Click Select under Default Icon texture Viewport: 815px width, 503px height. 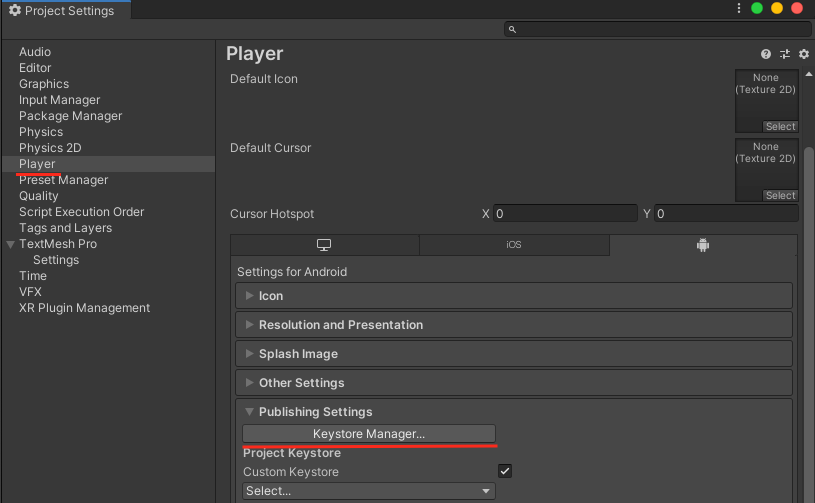(780, 126)
